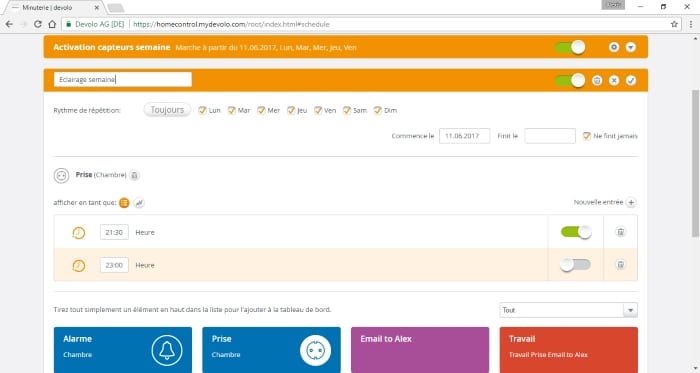Click the Prise socket device icon

[61, 175]
